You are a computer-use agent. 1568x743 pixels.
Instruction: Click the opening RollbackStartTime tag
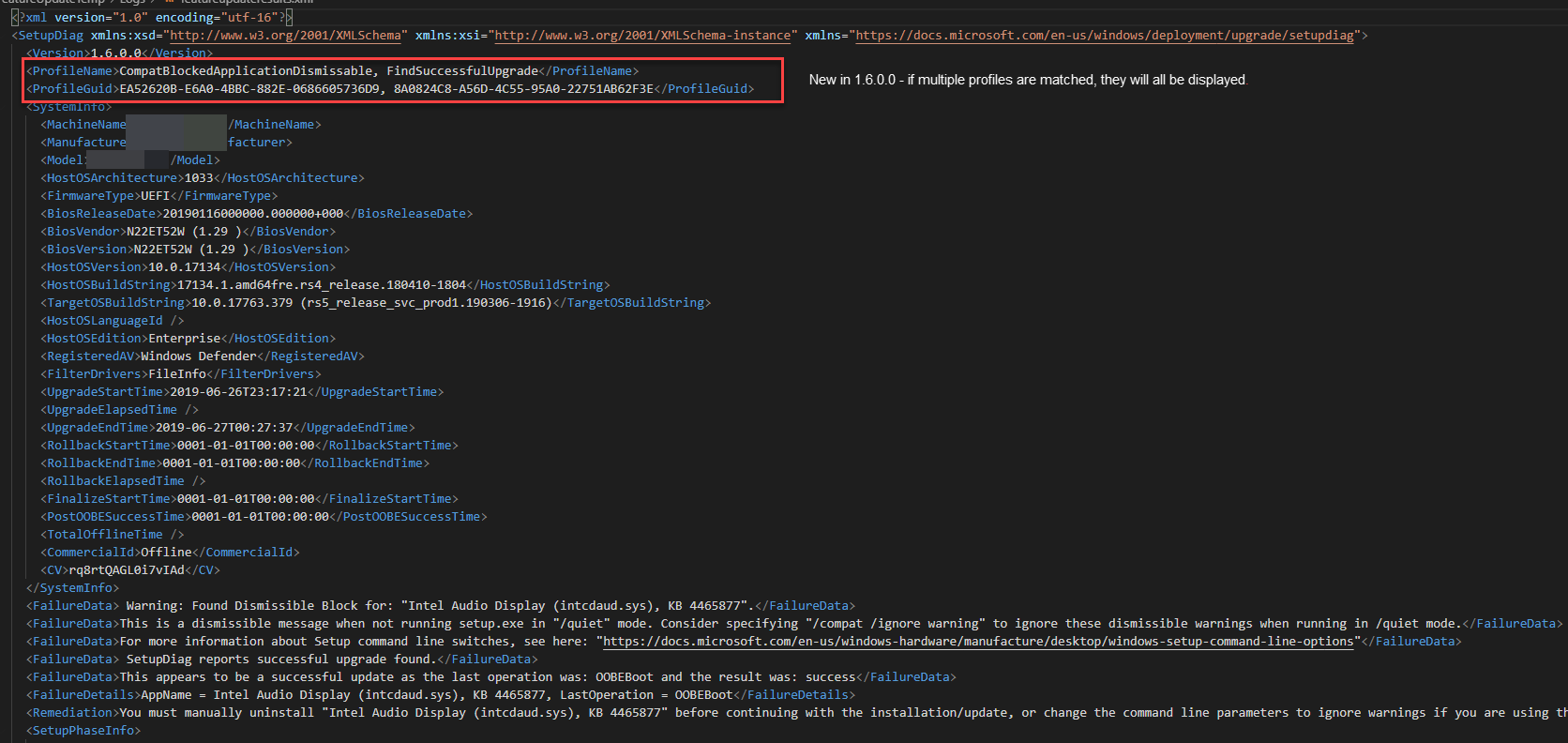tap(109, 445)
